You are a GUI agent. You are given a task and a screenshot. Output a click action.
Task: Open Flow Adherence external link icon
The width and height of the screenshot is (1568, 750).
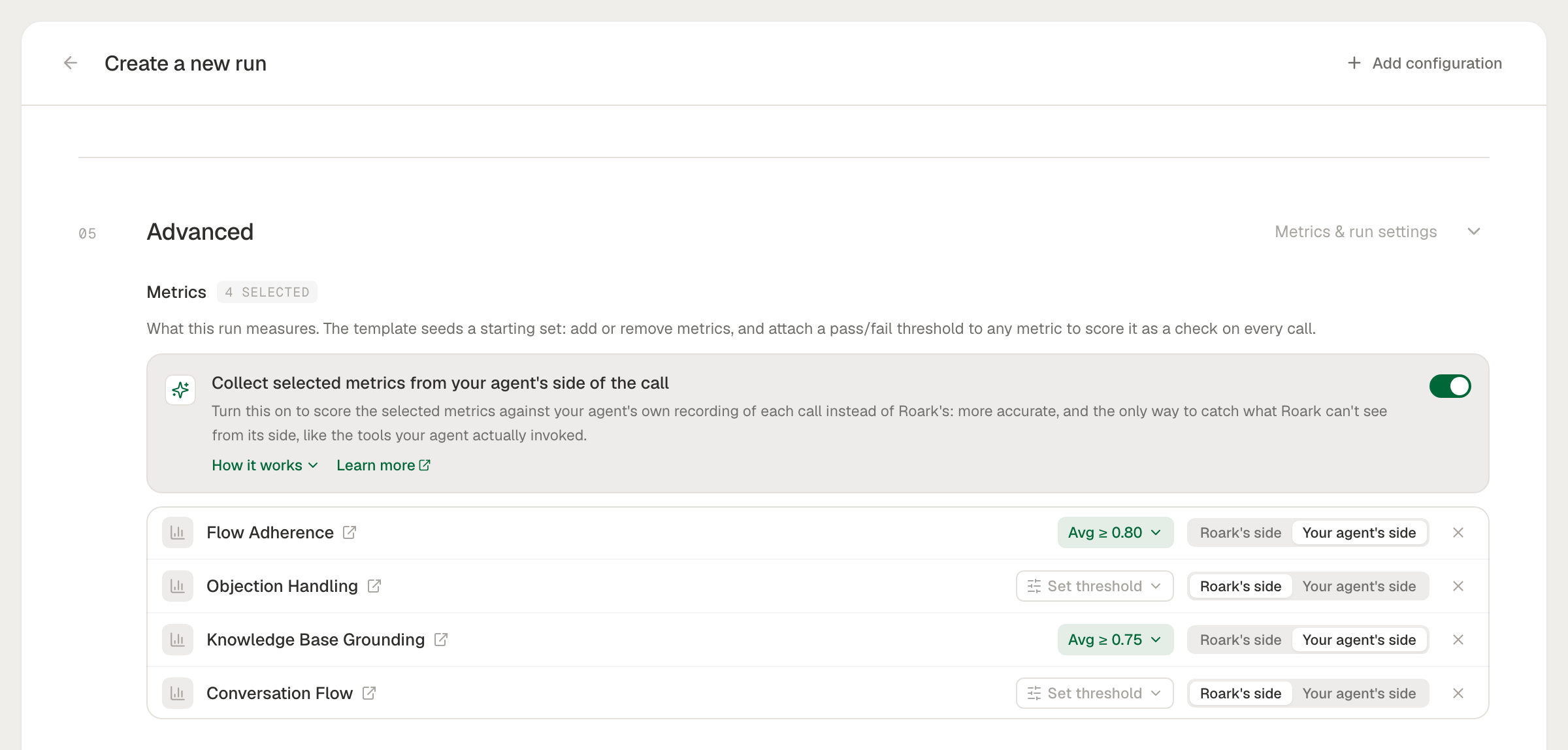[350, 532]
